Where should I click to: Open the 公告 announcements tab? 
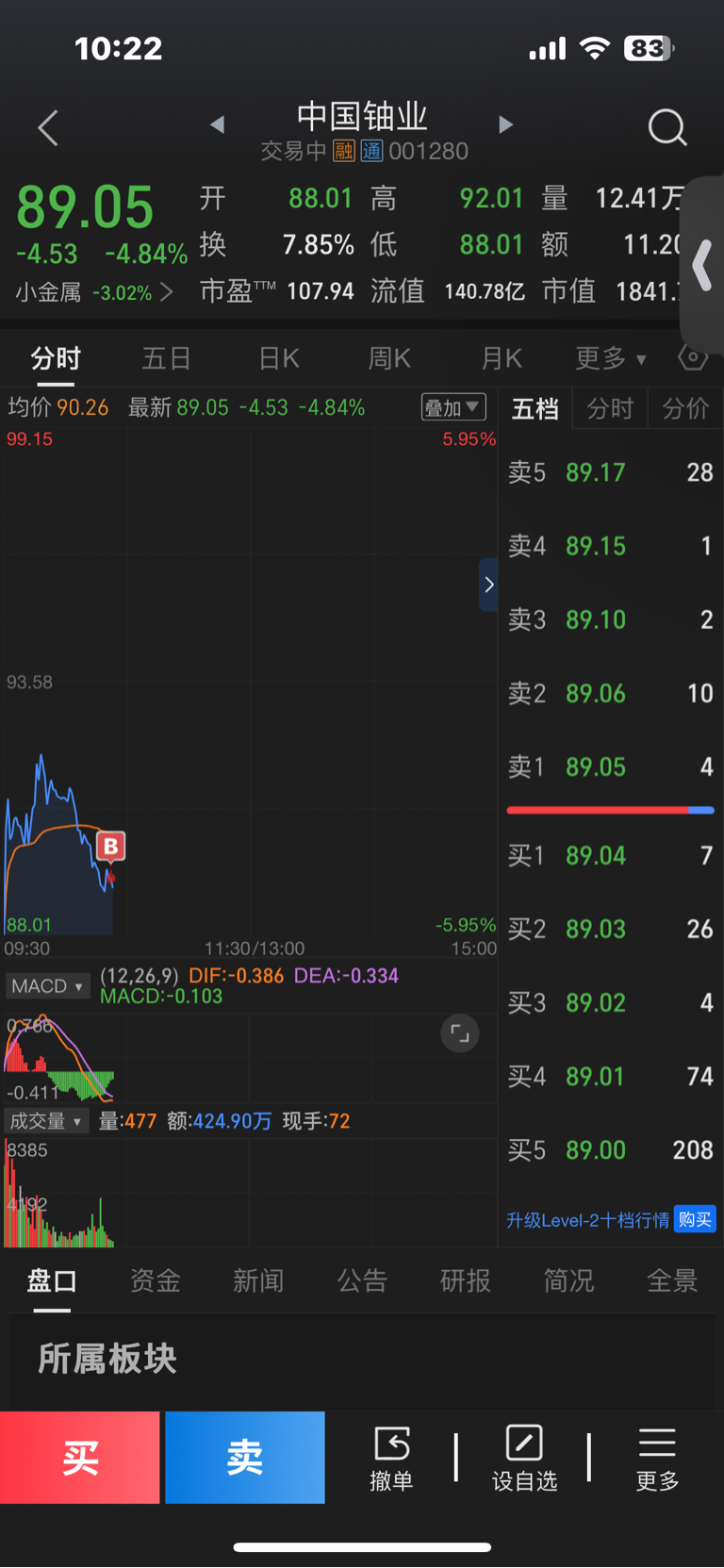coord(362,1280)
